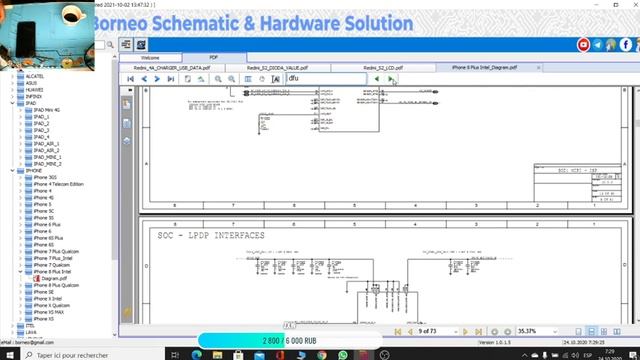Find previous 'dfu' match green arrow
640x360 pixels.
[377, 79]
